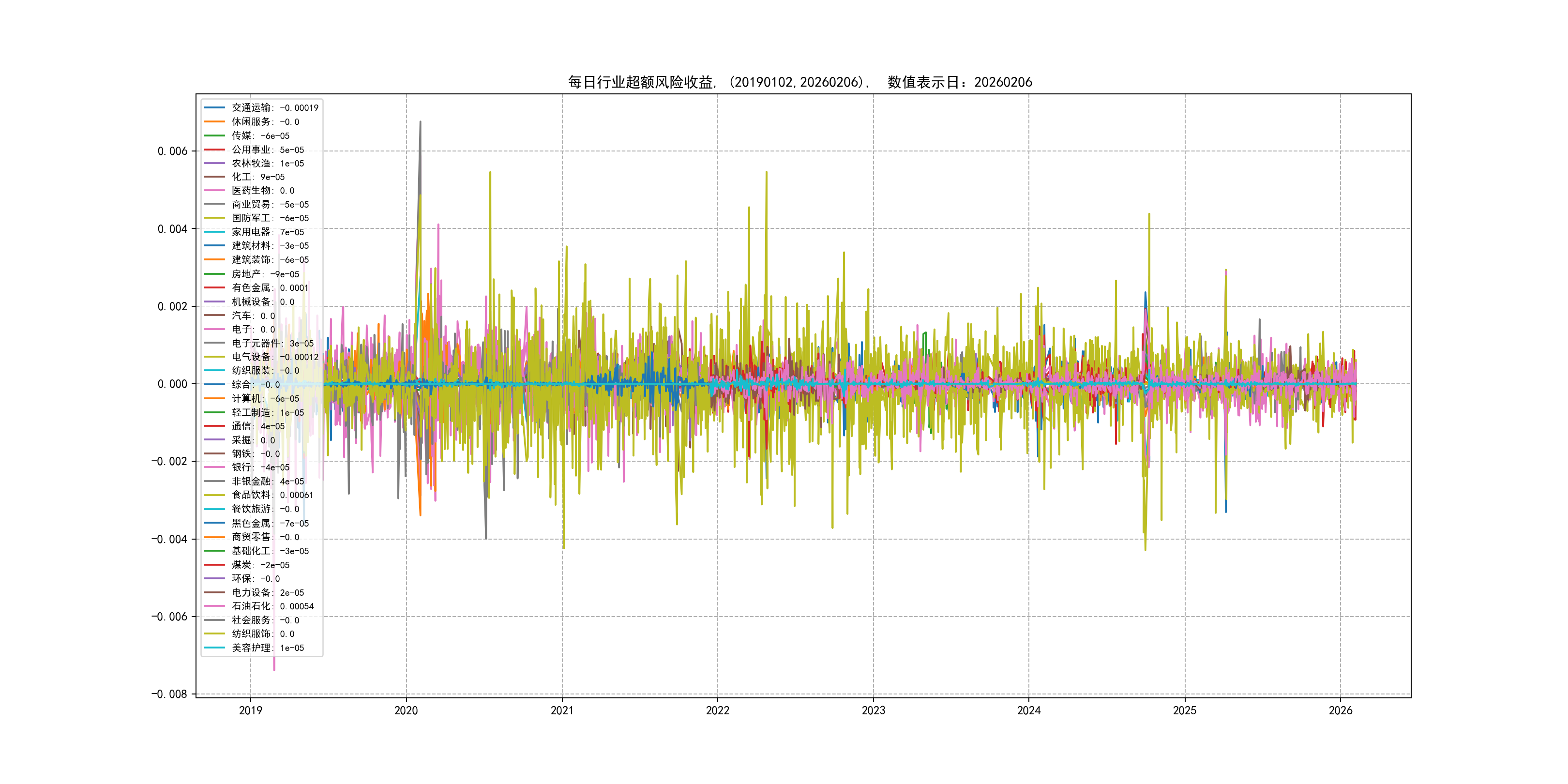Click the 家用电器 cyan legend swatch
Viewport: 1568px width, 784px height.
tap(213, 232)
